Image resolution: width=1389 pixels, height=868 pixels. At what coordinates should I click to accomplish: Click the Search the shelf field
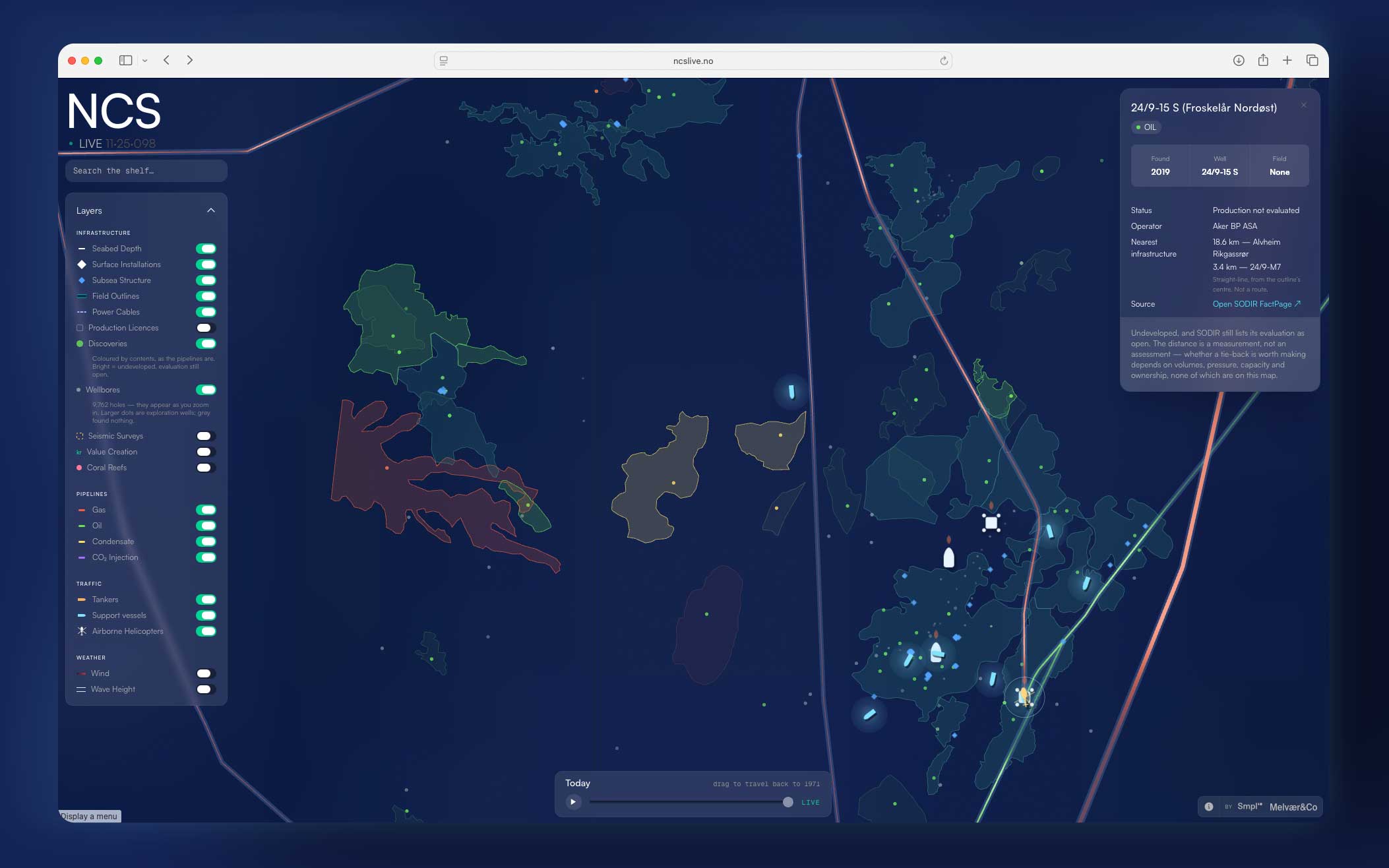click(146, 171)
